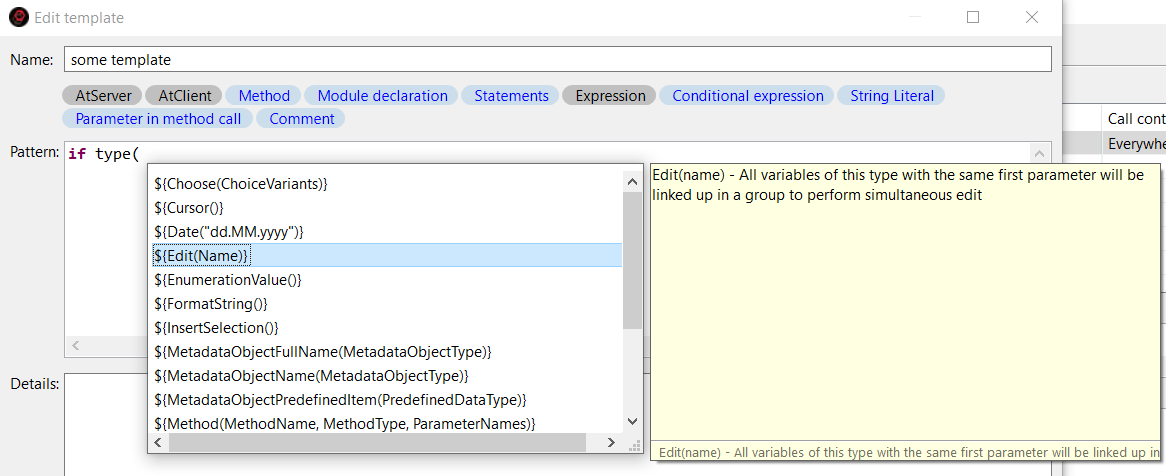Screen dimensions: 1166x476
Task: Click the Name input field
Action: [557, 60]
